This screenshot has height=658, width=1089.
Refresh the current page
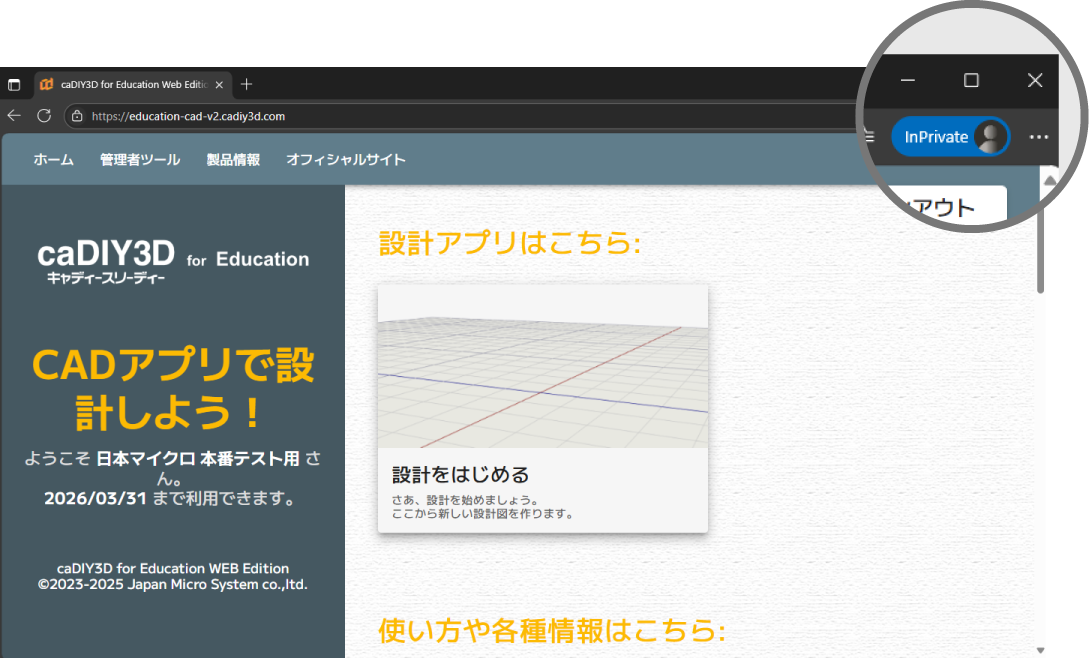point(44,116)
